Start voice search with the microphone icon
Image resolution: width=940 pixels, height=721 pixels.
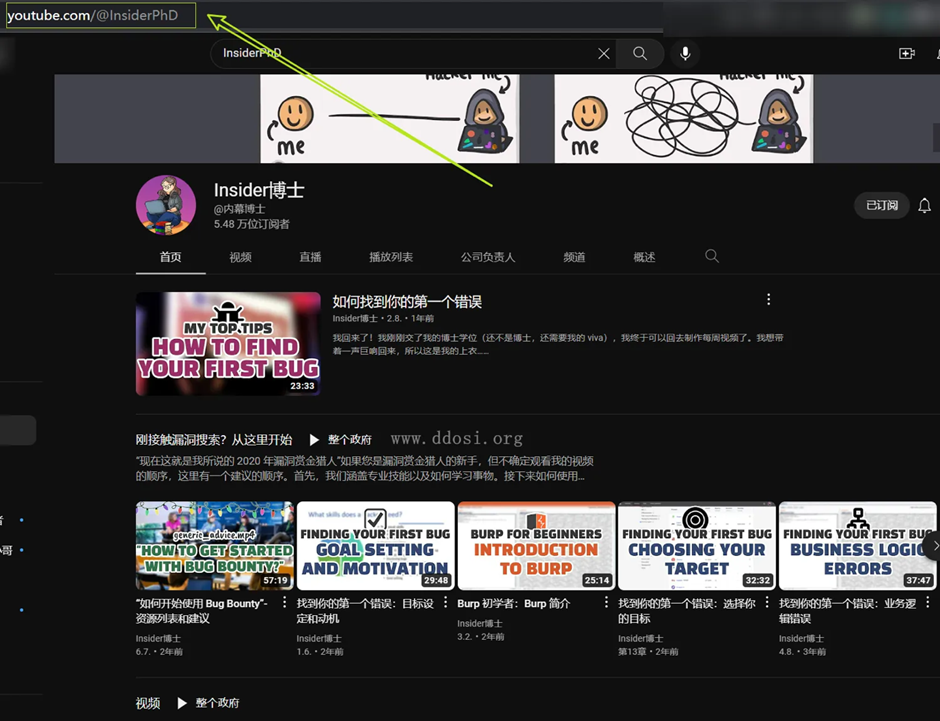[x=685, y=54]
